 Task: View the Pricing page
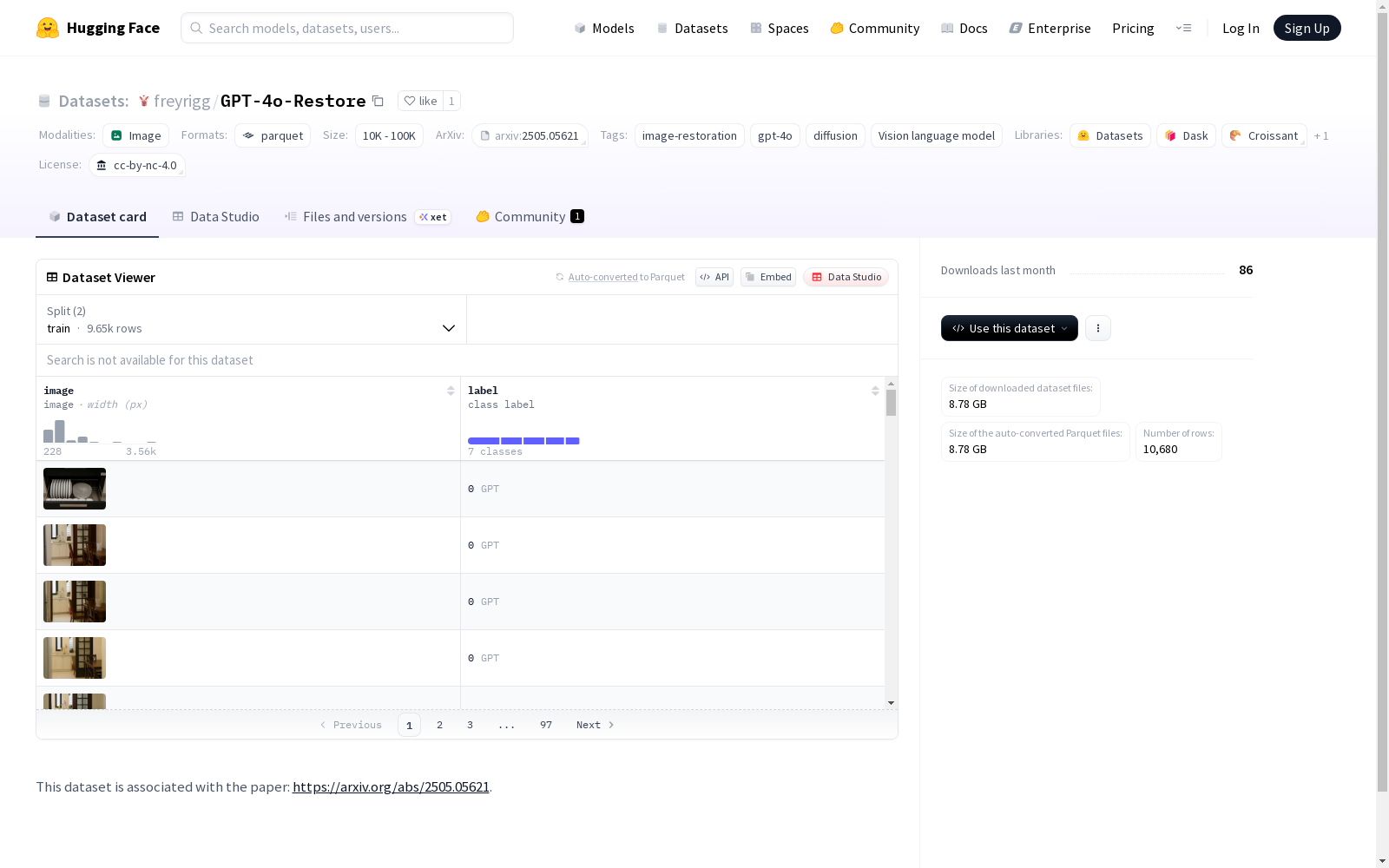[x=1133, y=28]
